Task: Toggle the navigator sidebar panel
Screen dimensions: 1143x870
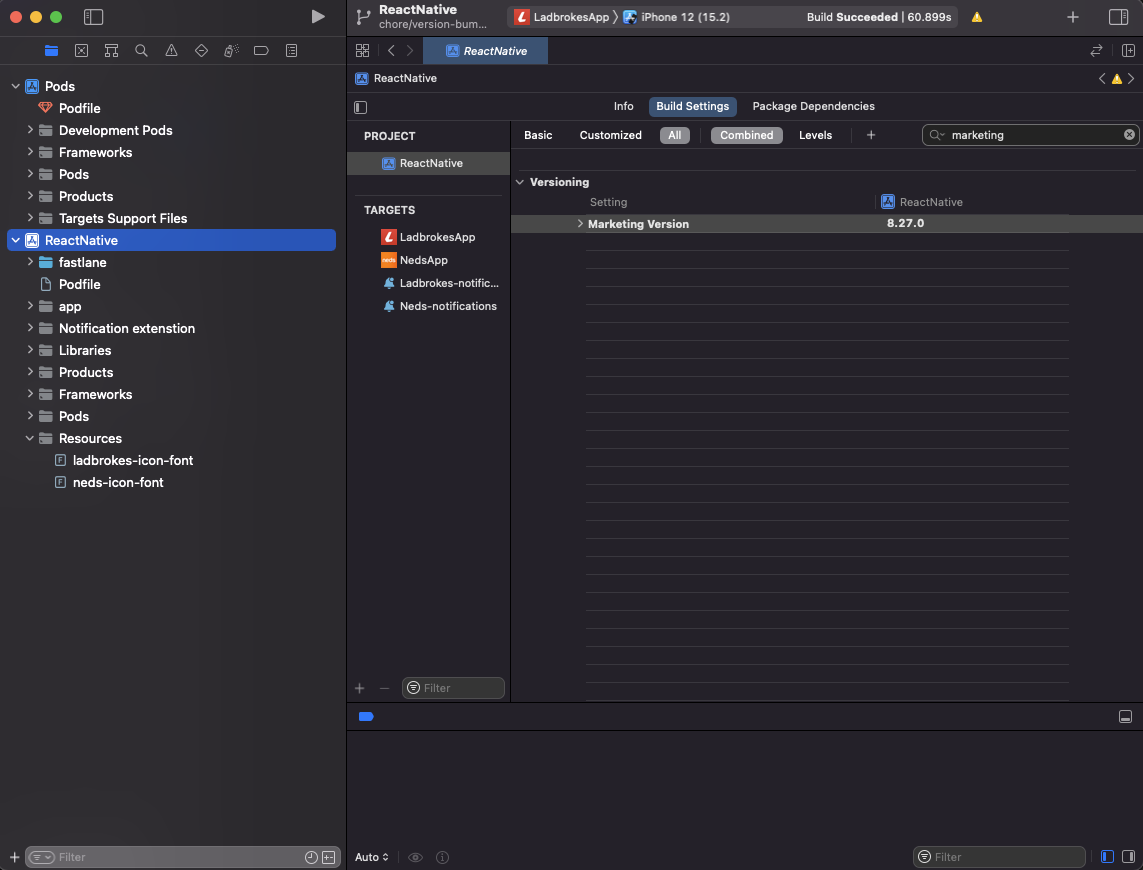Action: pos(93,17)
